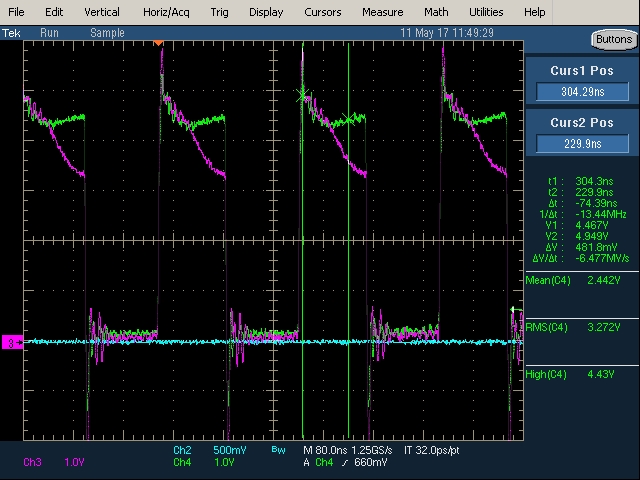Open the Horiz/Acq menu
Image resolution: width=640 pixels, height=480 pixels.
(166, 12)
